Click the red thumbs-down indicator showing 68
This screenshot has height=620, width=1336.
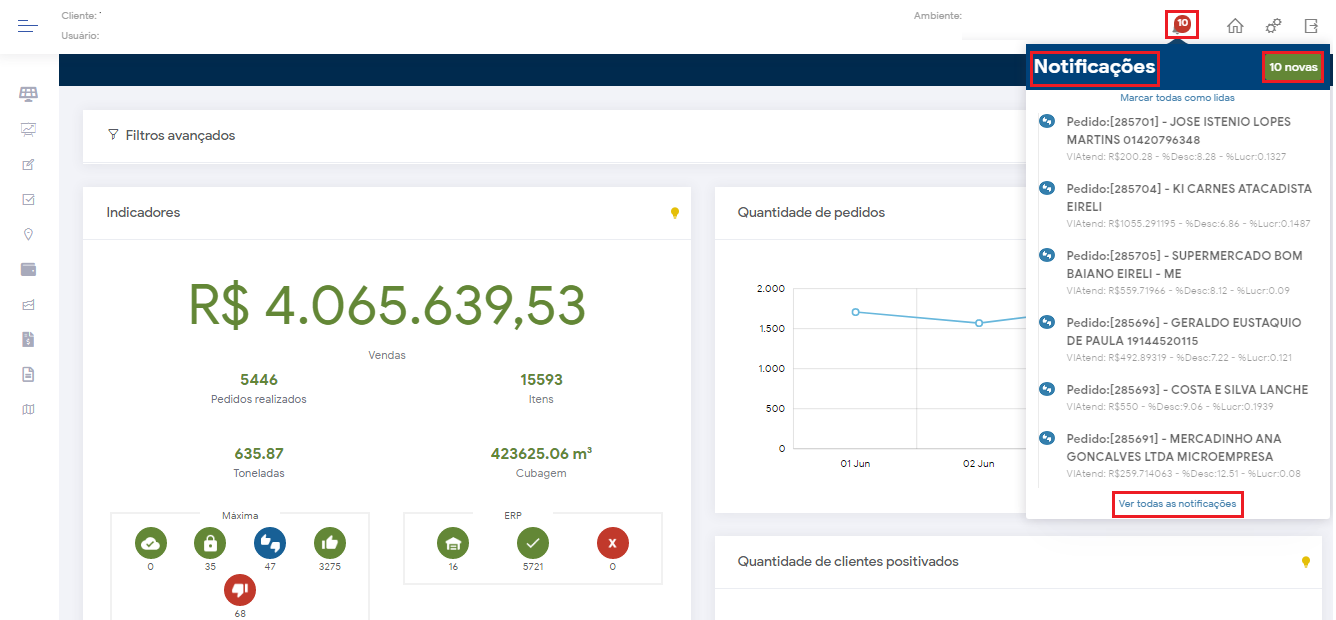[x=240, y=590]
